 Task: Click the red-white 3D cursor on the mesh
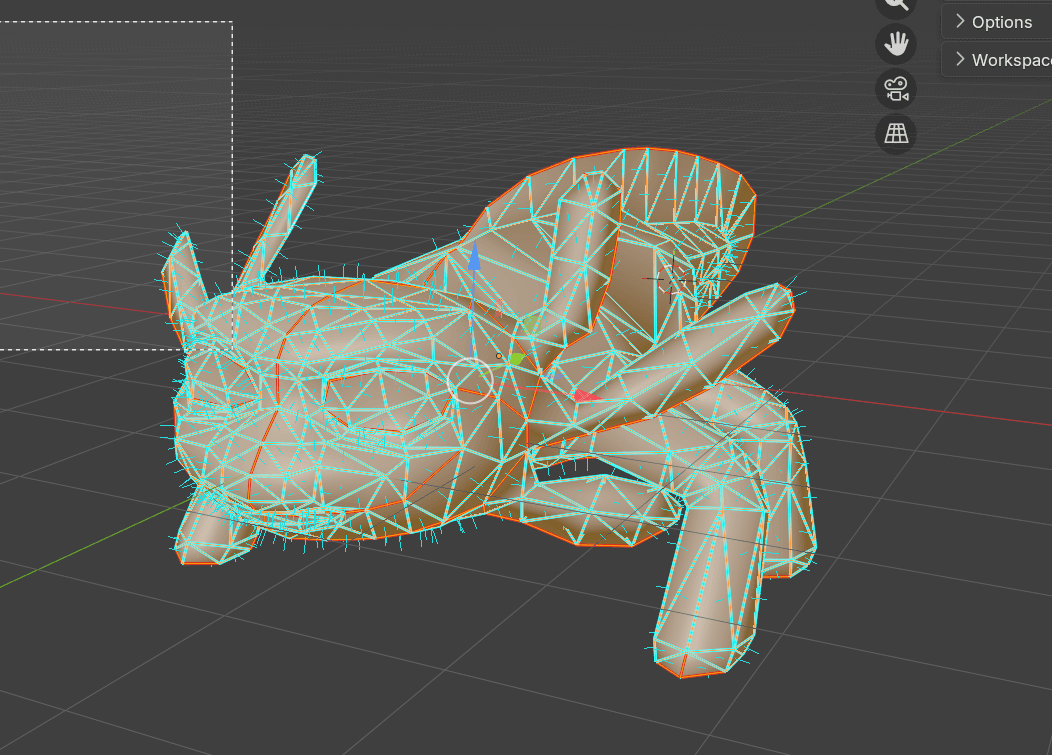tap(672, 279)
